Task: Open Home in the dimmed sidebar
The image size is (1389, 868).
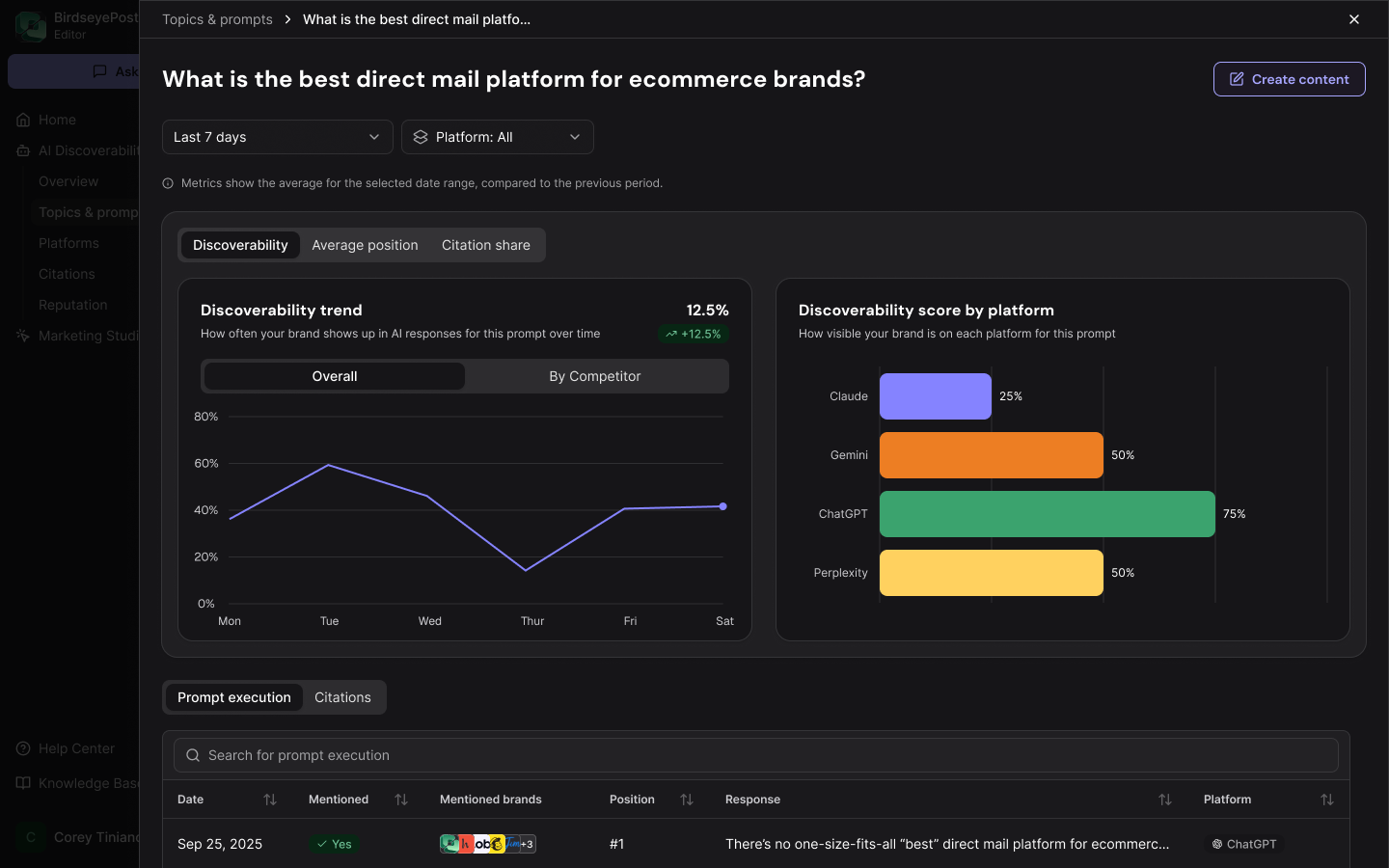Action: [x=57, y=120]
